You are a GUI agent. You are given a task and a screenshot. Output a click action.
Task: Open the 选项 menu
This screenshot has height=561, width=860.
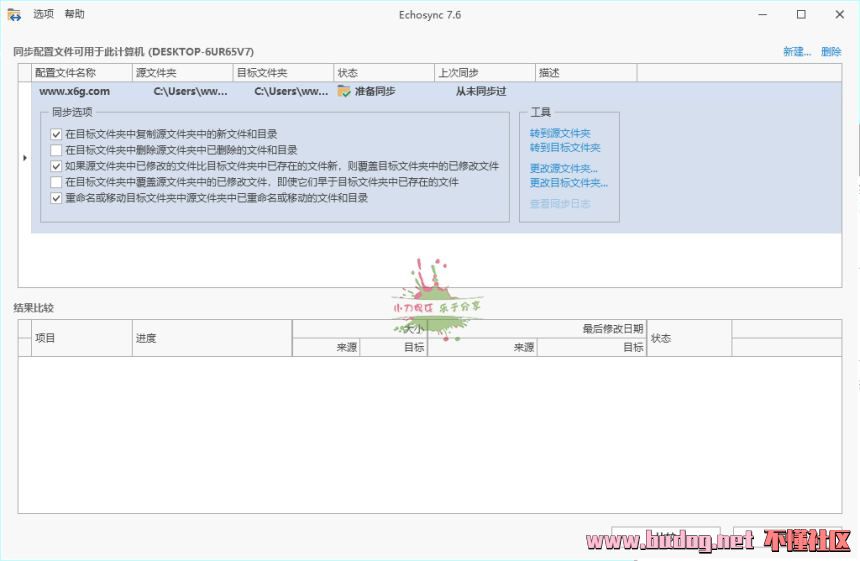(43, 15)
